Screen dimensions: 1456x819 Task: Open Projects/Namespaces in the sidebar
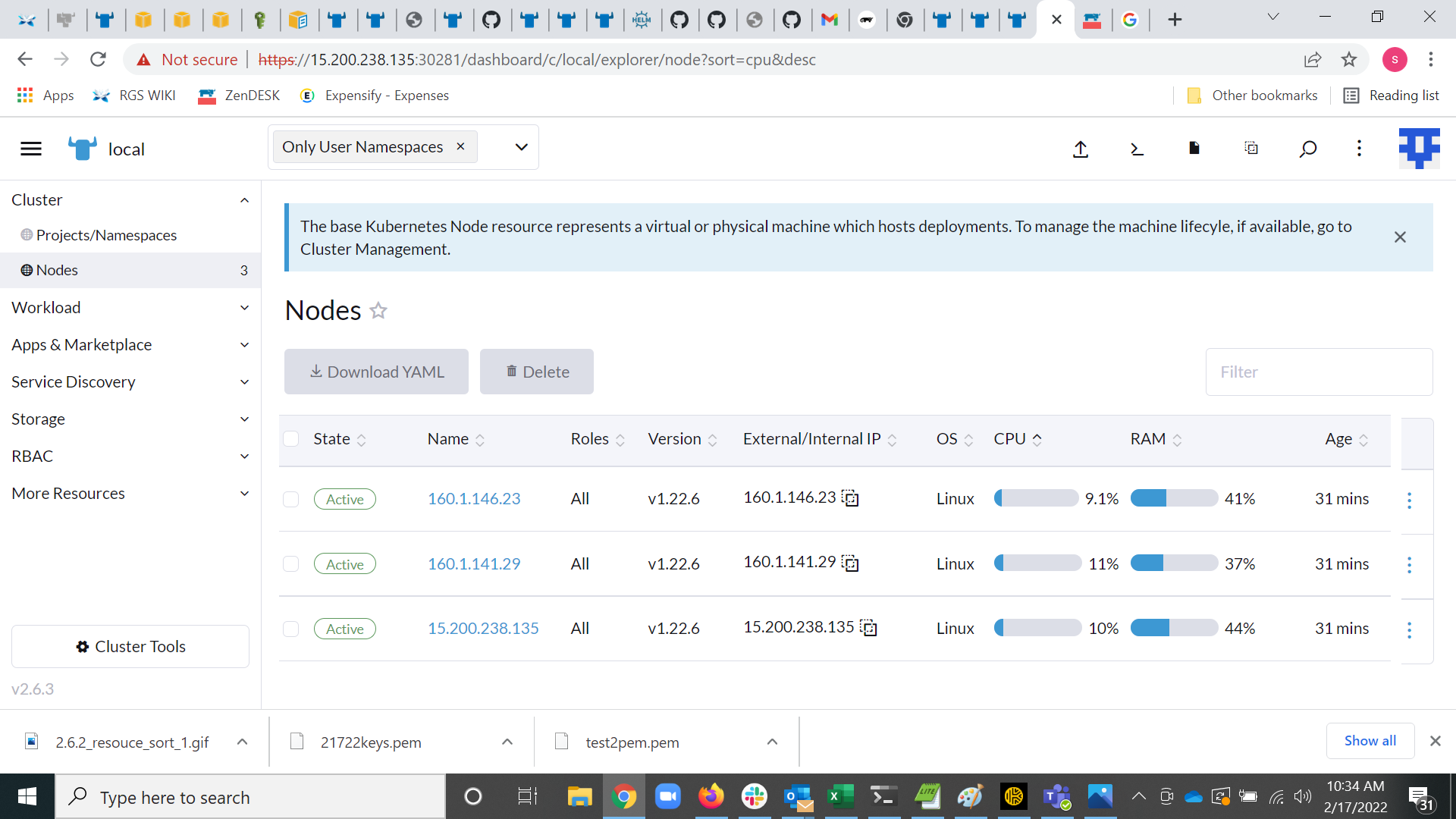(x=106, y=235)
